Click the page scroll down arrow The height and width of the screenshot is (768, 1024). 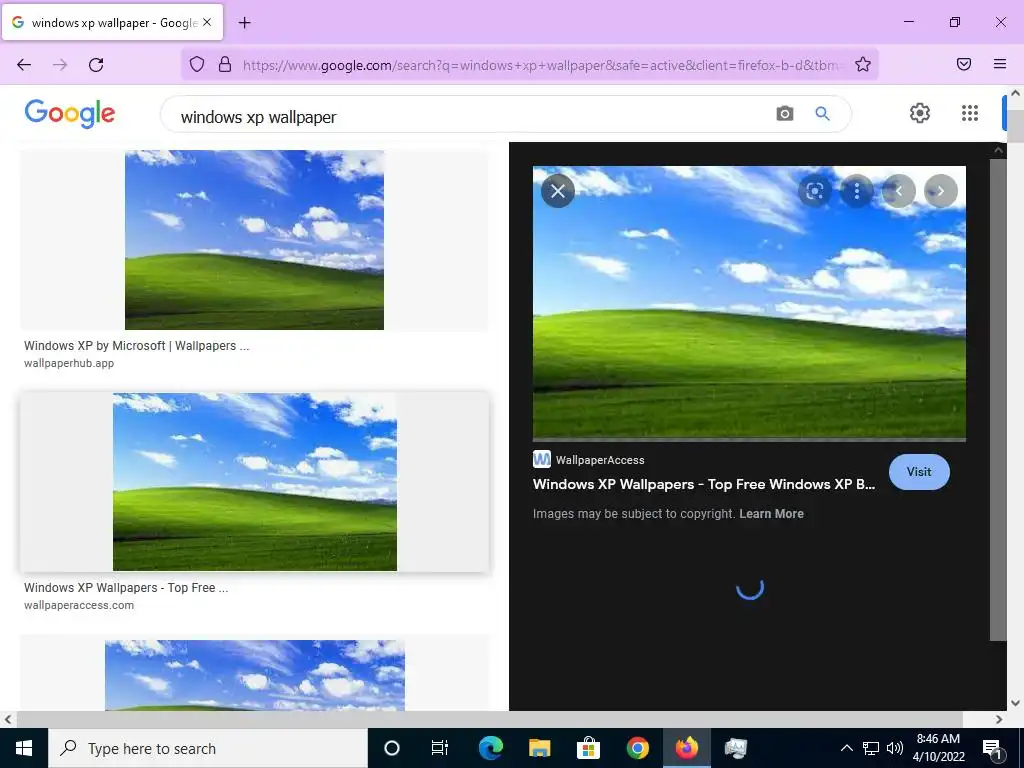click(1016, 703)
